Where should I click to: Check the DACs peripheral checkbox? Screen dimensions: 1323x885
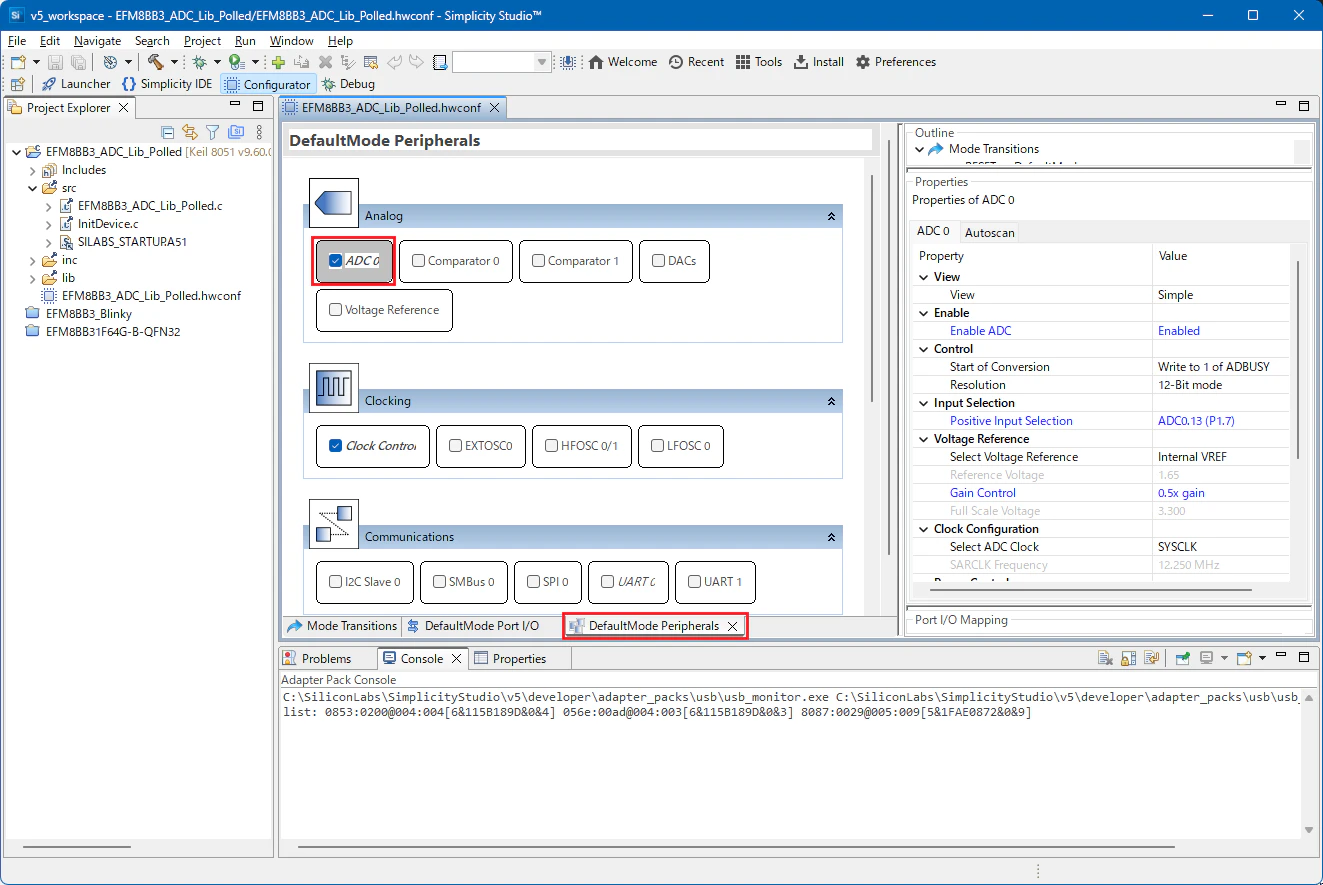[659, 261]
